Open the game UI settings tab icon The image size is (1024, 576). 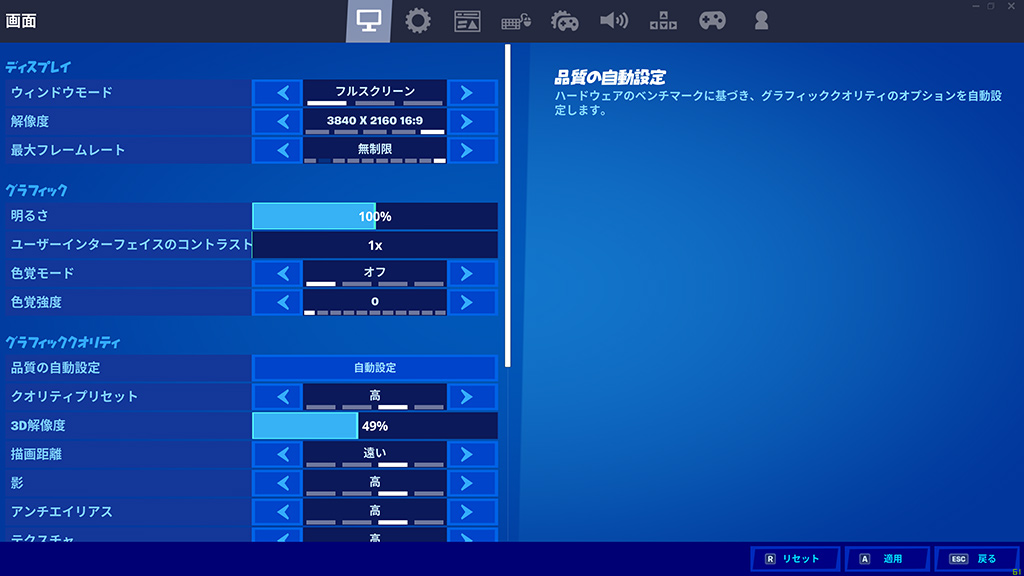click(x=467, y=22)
